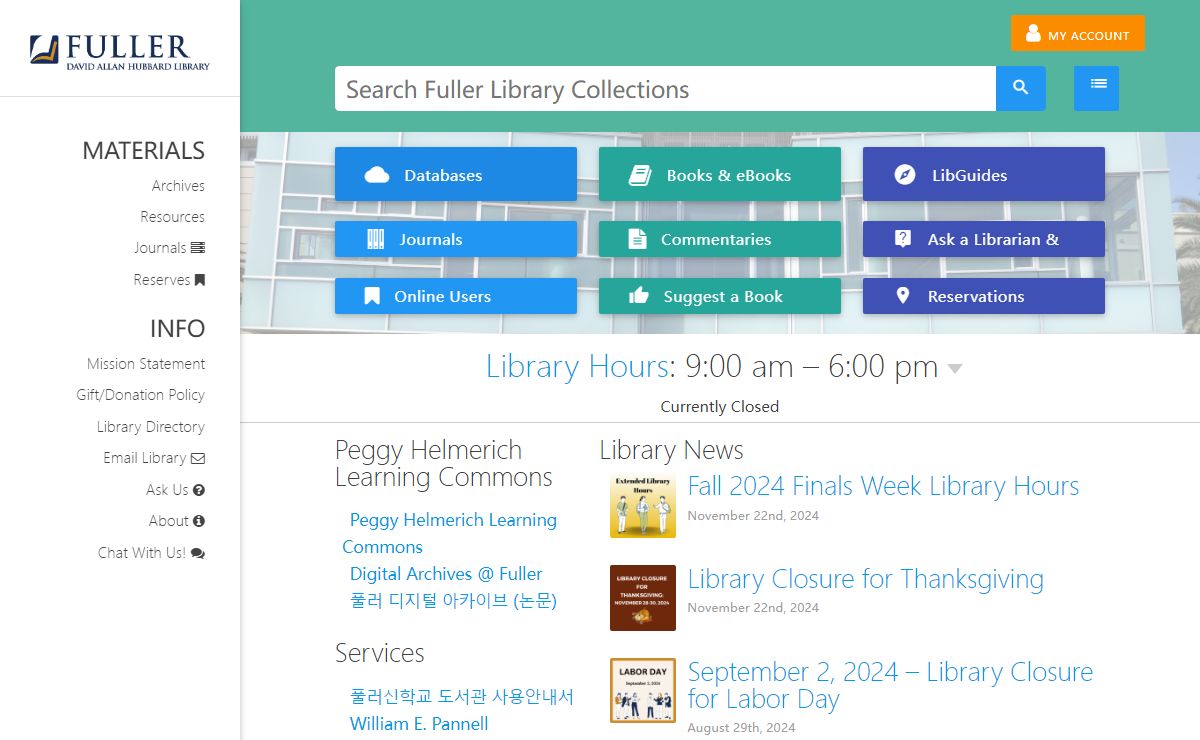
Task: Click the Search Fuller Library Collections field
Action: 665,89
